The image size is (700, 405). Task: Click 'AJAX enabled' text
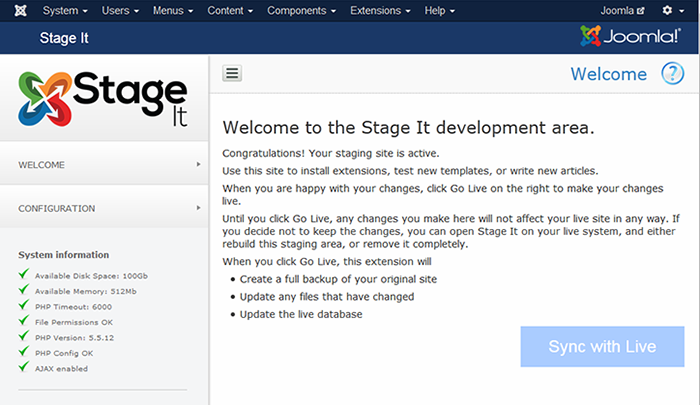(x=61, y=369)
